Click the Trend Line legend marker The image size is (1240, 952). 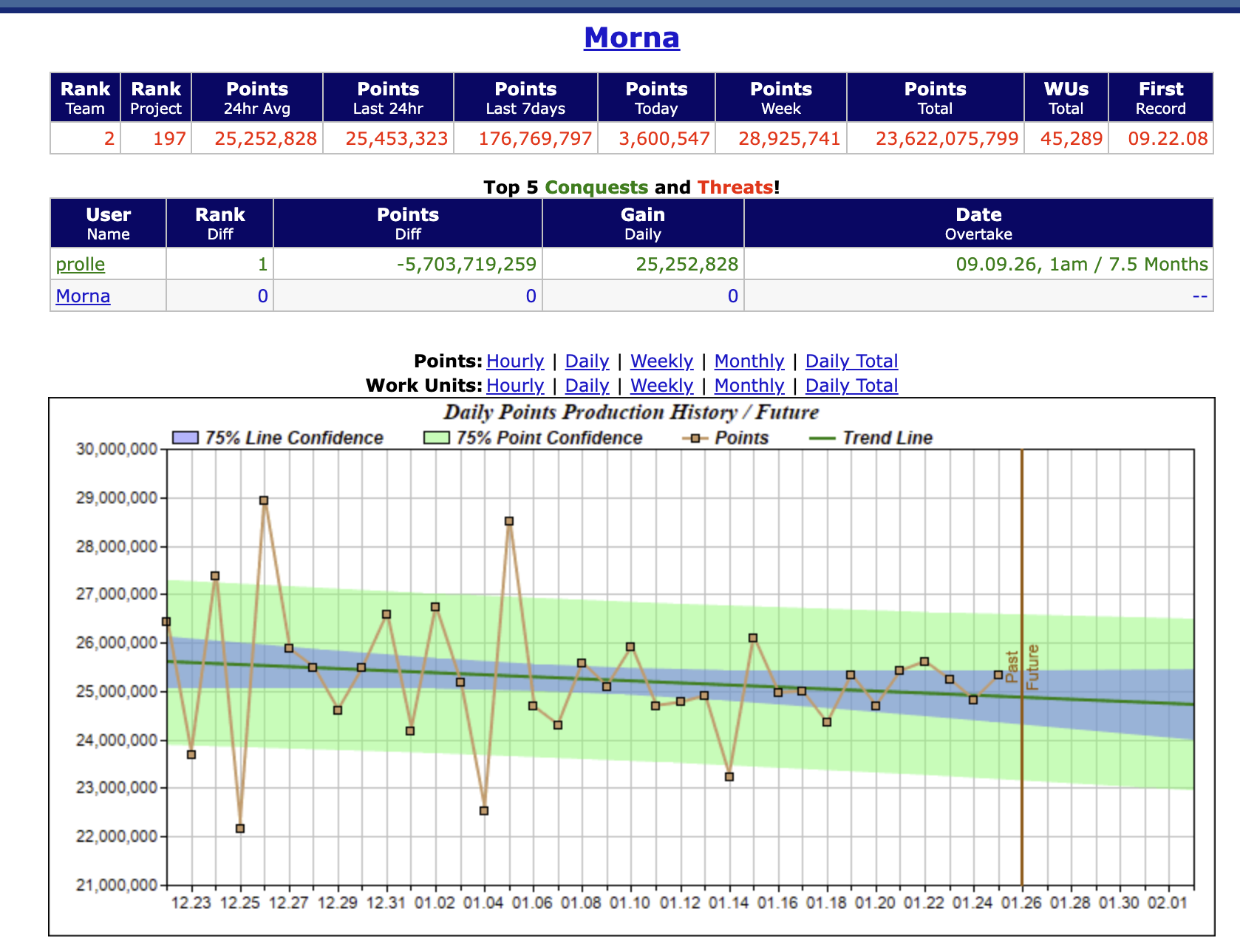point(822,438)
